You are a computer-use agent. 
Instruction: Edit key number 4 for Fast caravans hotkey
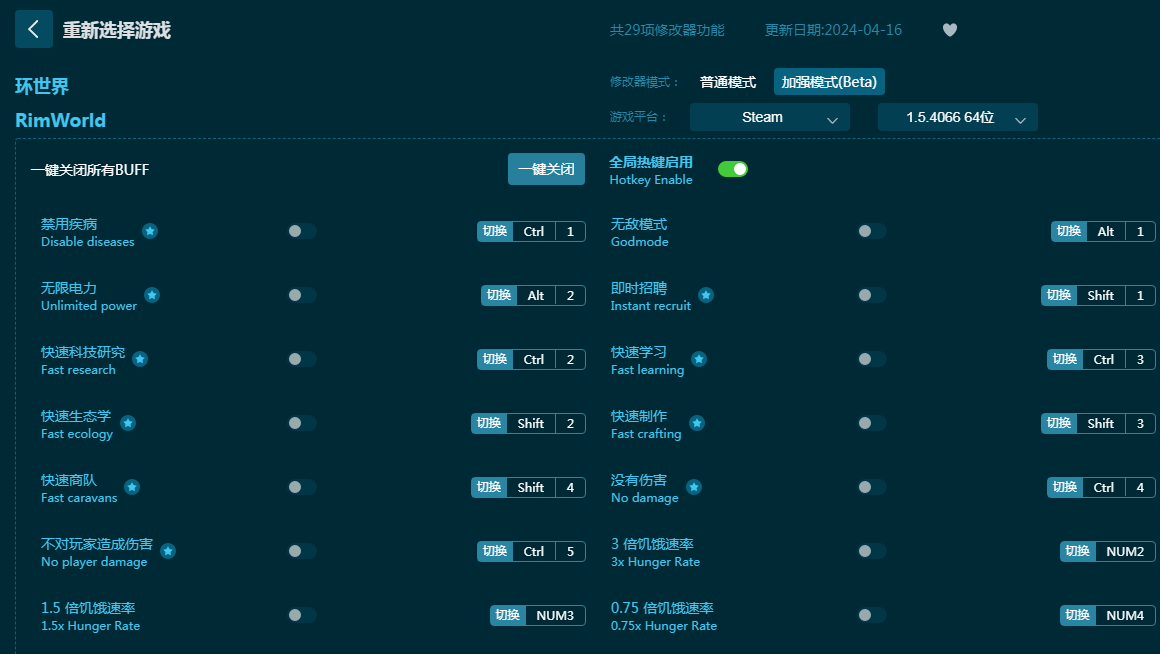570,488
